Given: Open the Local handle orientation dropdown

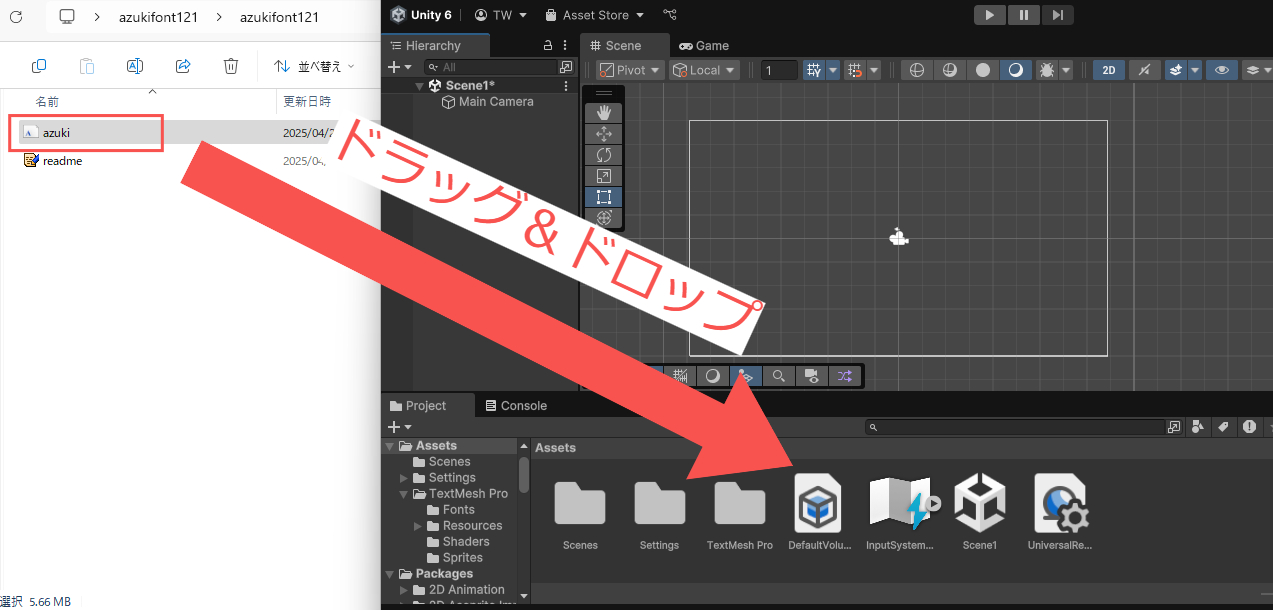Looking at the screenshot, I should coord(703,70).
